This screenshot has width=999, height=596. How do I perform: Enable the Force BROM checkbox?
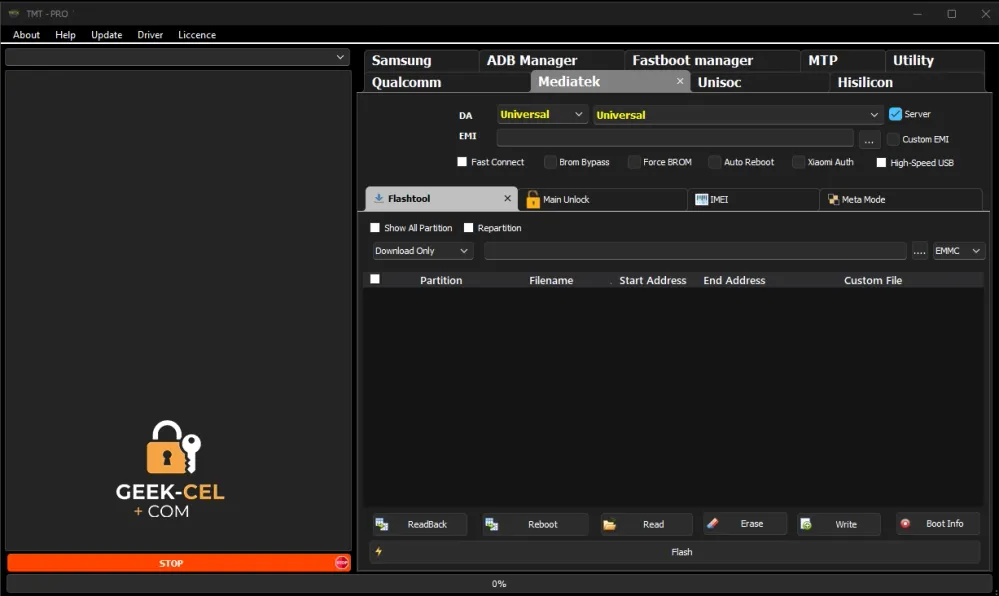(634, 162)
